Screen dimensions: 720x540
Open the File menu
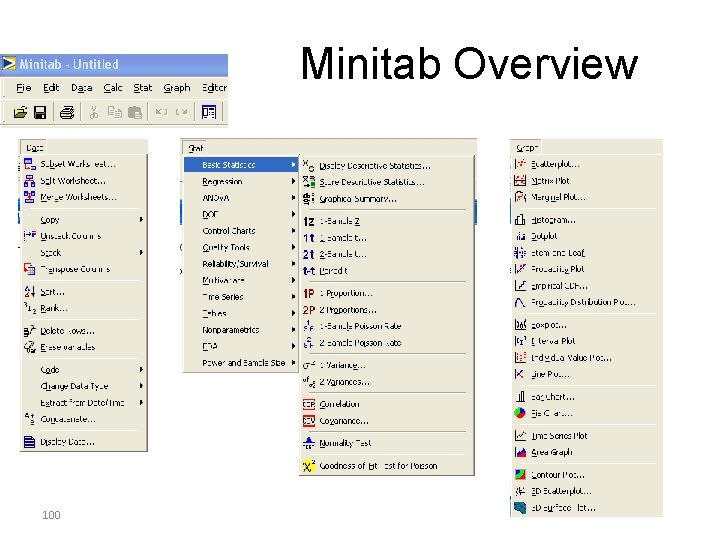coord(23,88)
